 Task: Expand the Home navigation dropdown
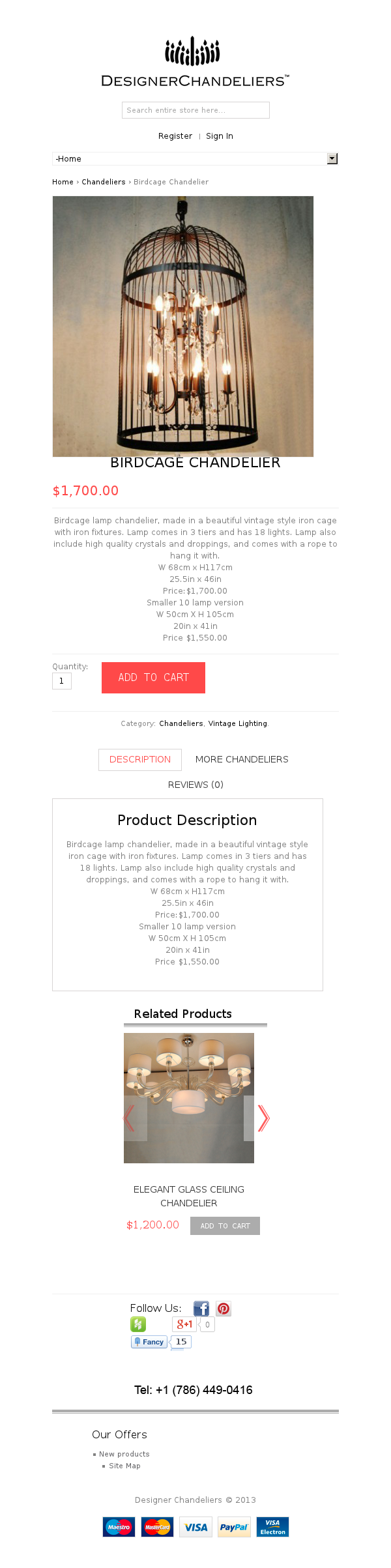[x=332, y=158]
